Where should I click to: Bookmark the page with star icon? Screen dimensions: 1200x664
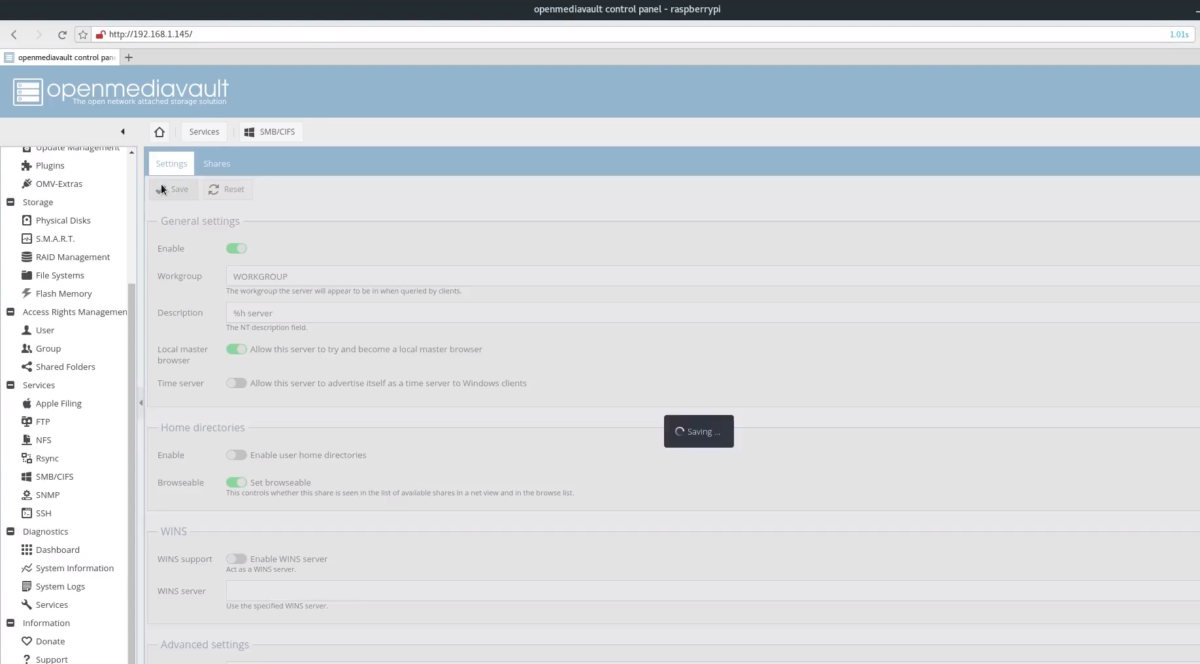(84, 34)
